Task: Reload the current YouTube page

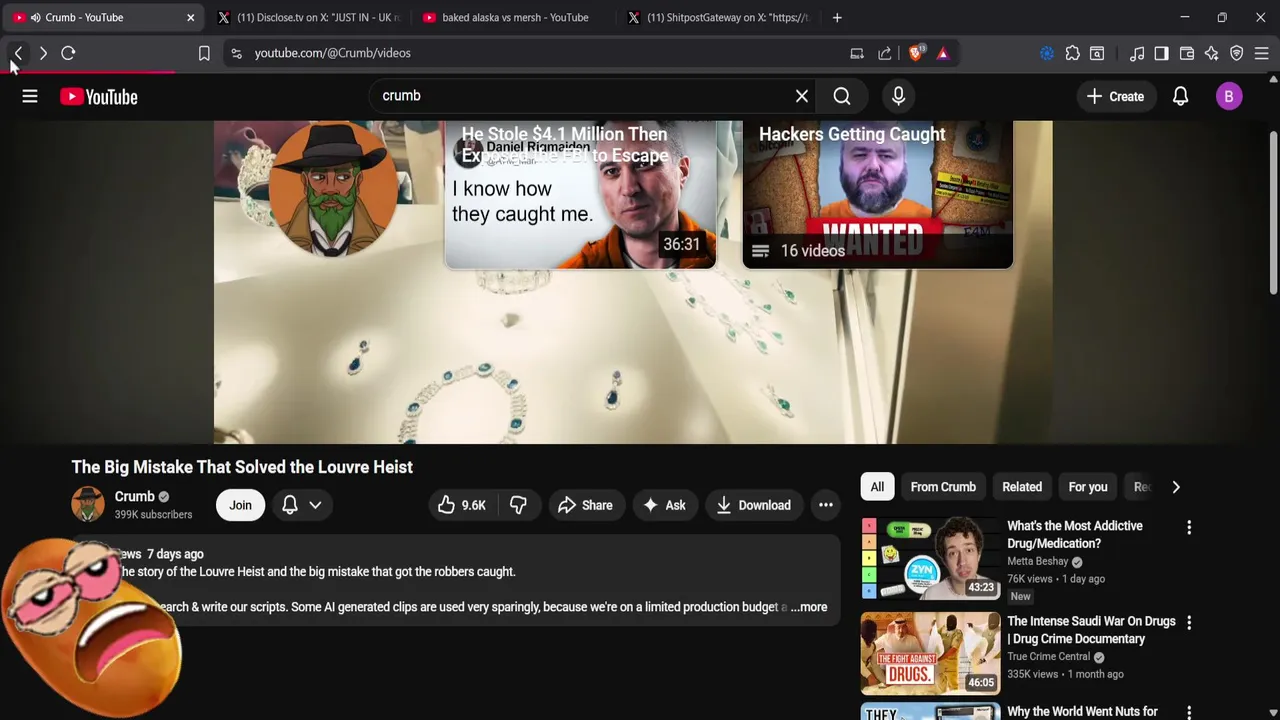Action: (x=68, y=53)
